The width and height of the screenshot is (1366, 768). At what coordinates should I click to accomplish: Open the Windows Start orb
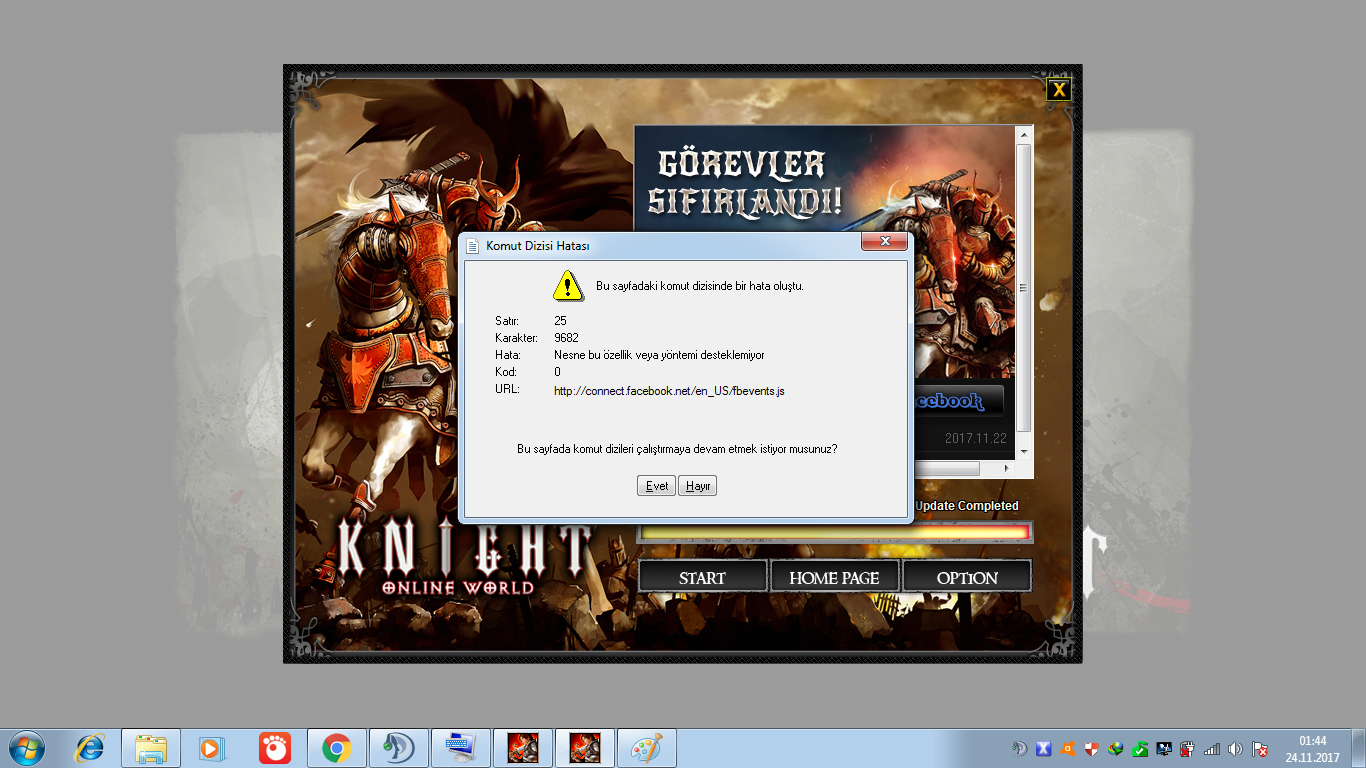27,747
